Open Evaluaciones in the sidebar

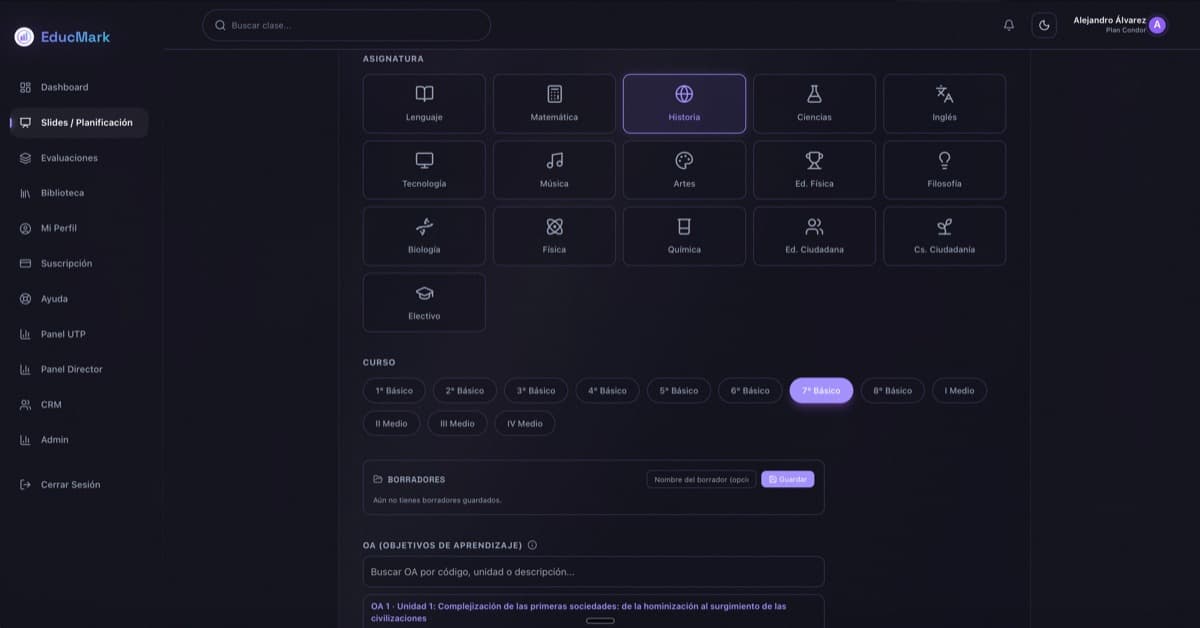[69, 158]
